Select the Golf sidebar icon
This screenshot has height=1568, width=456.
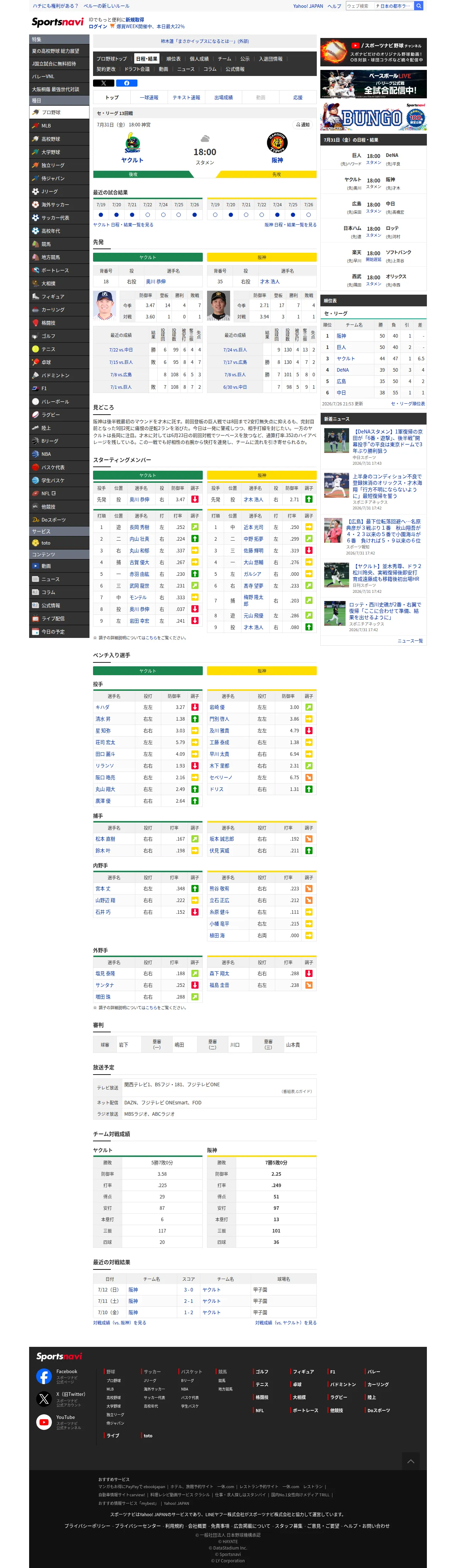35,336
